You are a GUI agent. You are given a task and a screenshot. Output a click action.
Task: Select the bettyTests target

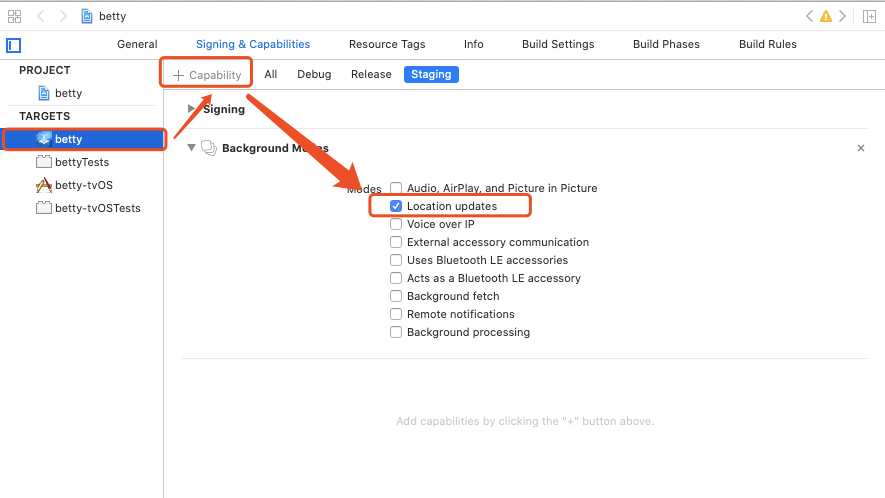[x=81, y=162]
